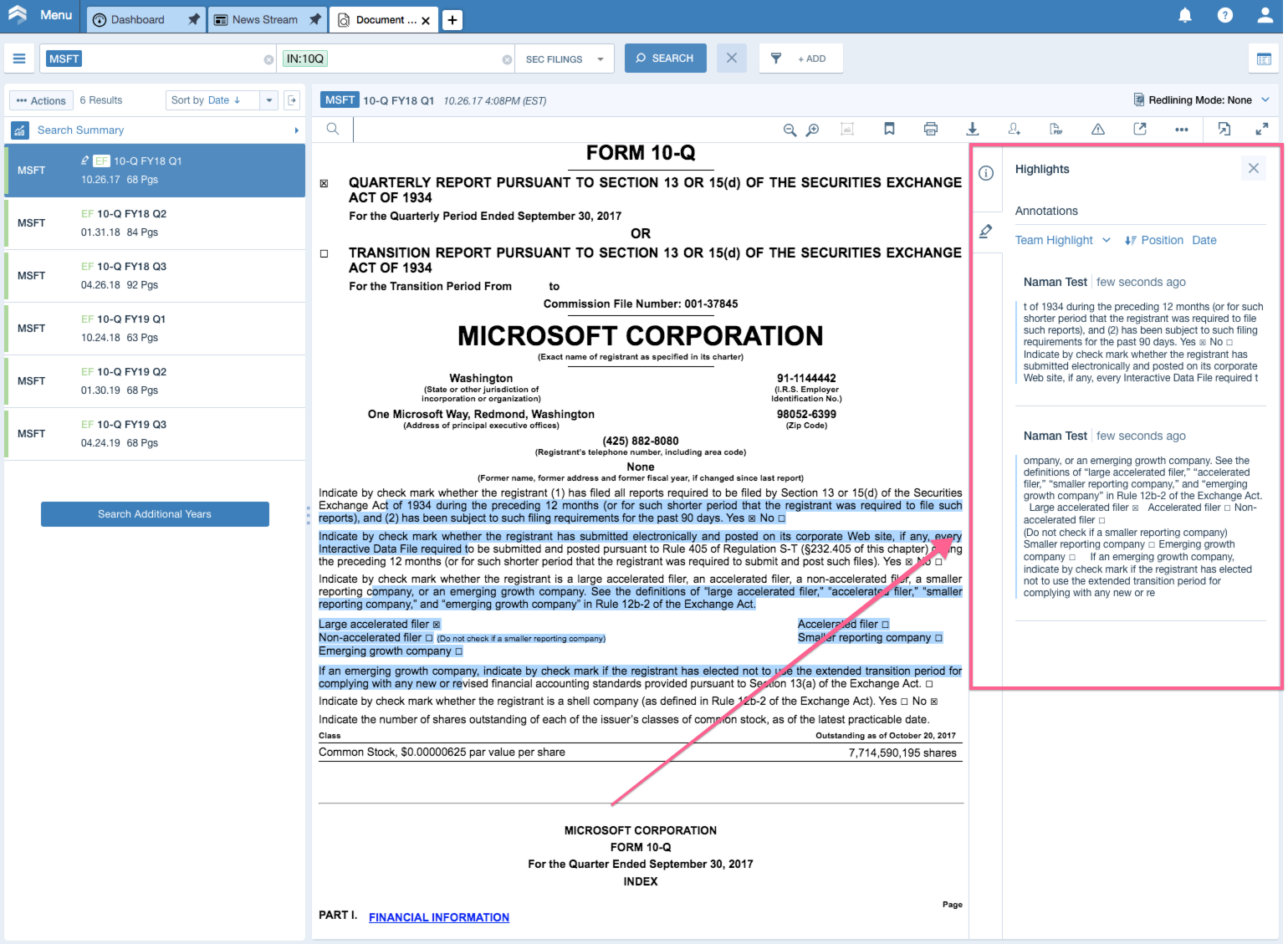Add a new tab with plus button

tap(452, 20)
